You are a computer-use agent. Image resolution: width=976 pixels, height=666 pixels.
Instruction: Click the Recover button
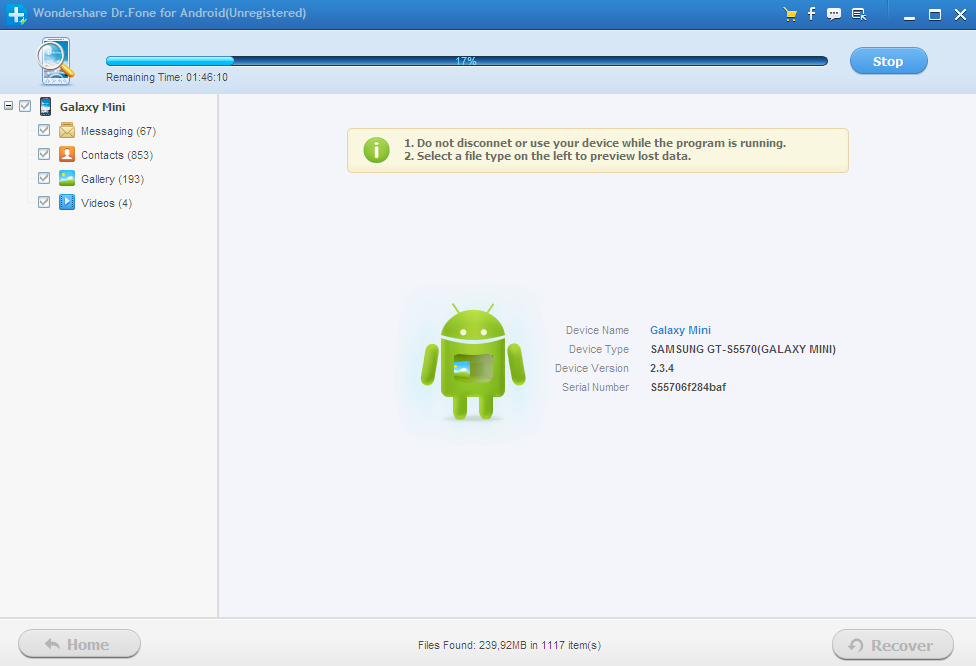point(893,645)
